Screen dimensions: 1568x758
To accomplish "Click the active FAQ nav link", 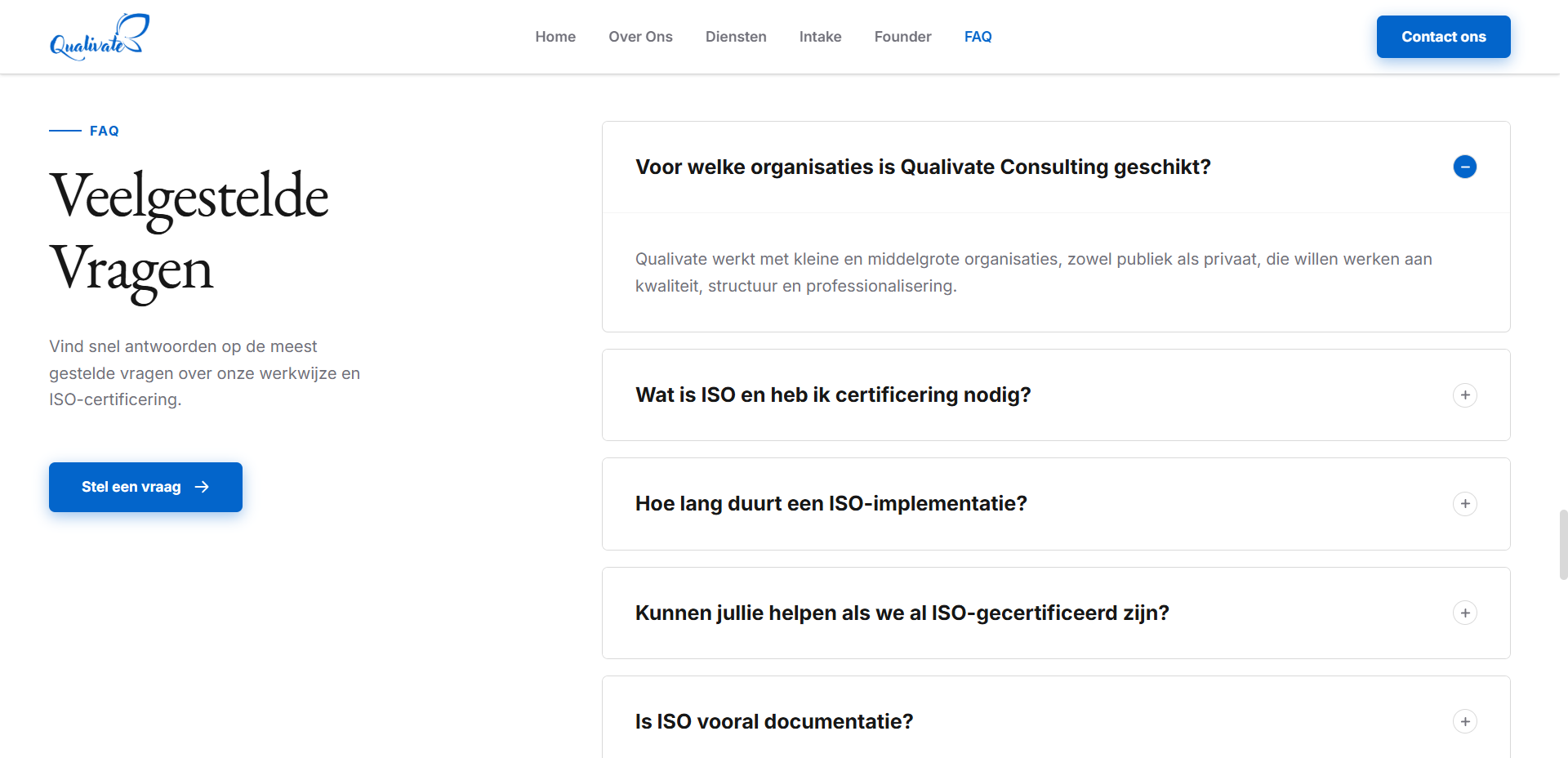I will tap(978, 37).
